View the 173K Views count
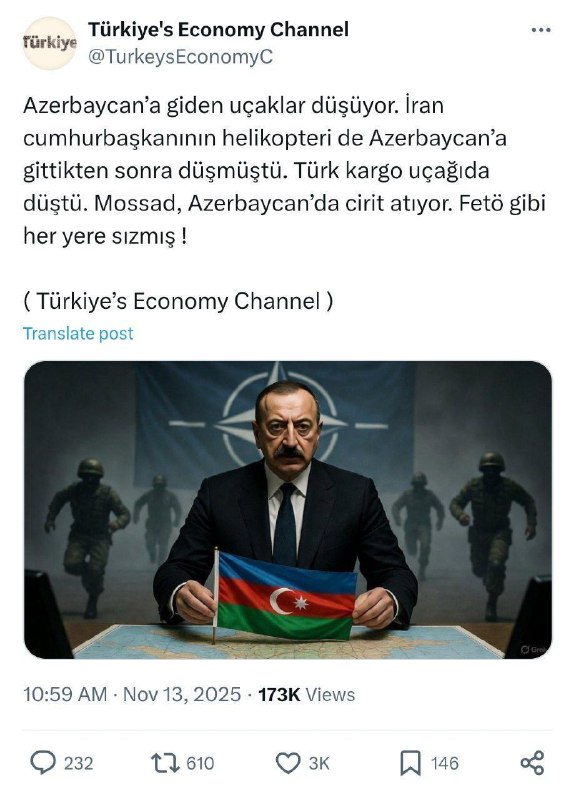The width and height of the screenshot is (576, 800). pyautogui.click(x=306, y=694)
